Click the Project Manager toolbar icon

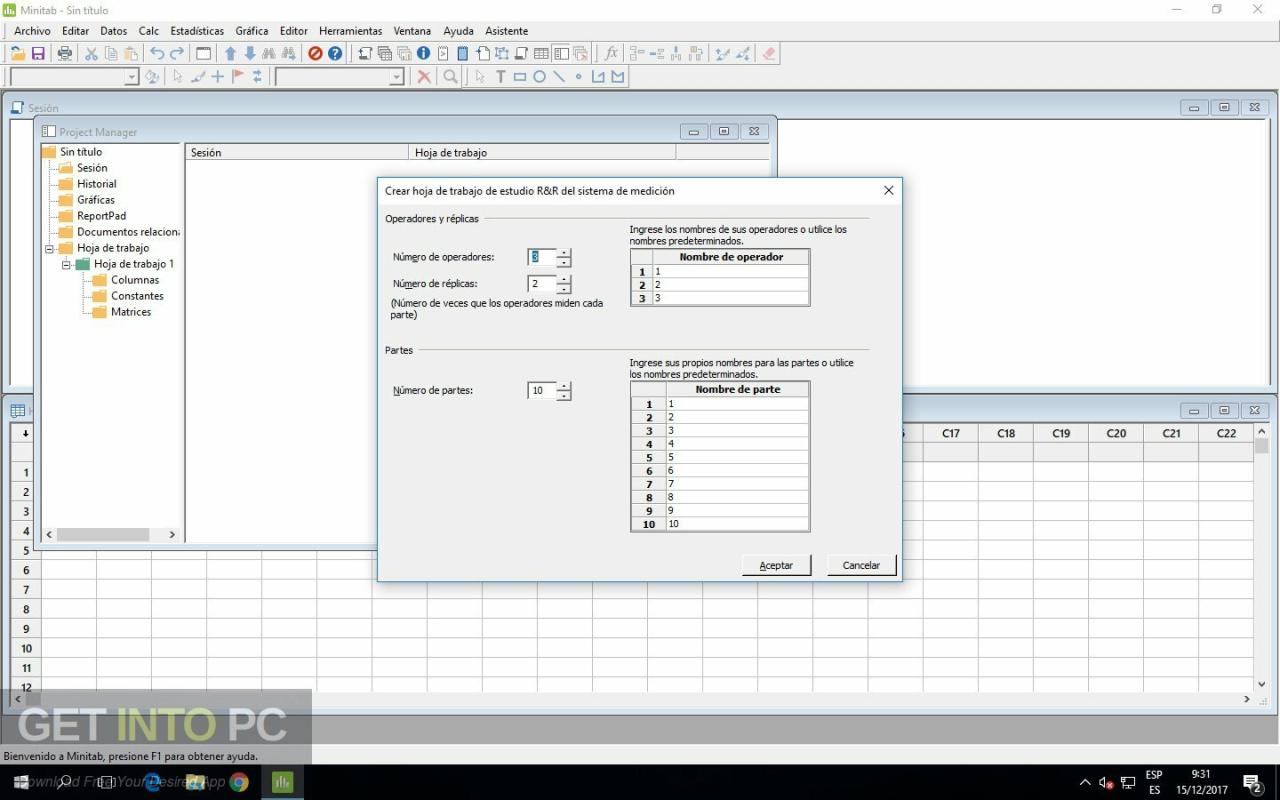pos(561,54)
